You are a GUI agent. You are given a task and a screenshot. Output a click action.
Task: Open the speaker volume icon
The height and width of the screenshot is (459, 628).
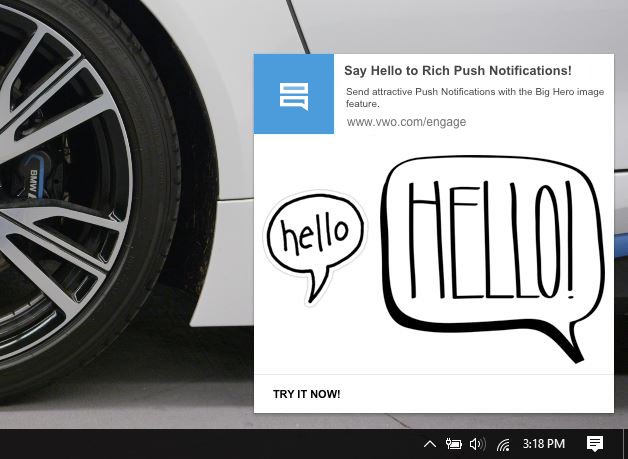pyautogui.click(x=477, y=444)
